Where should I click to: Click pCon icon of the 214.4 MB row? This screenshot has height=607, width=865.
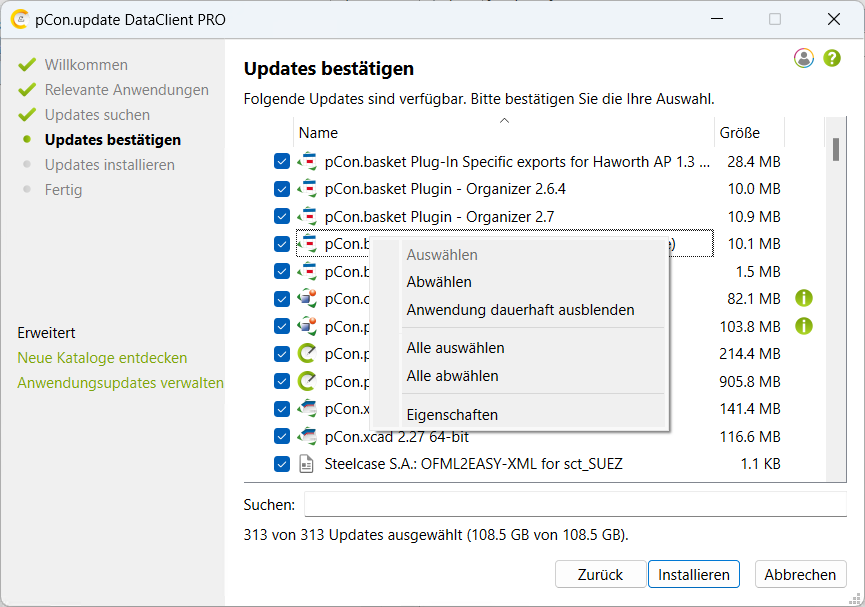(307, 354)
